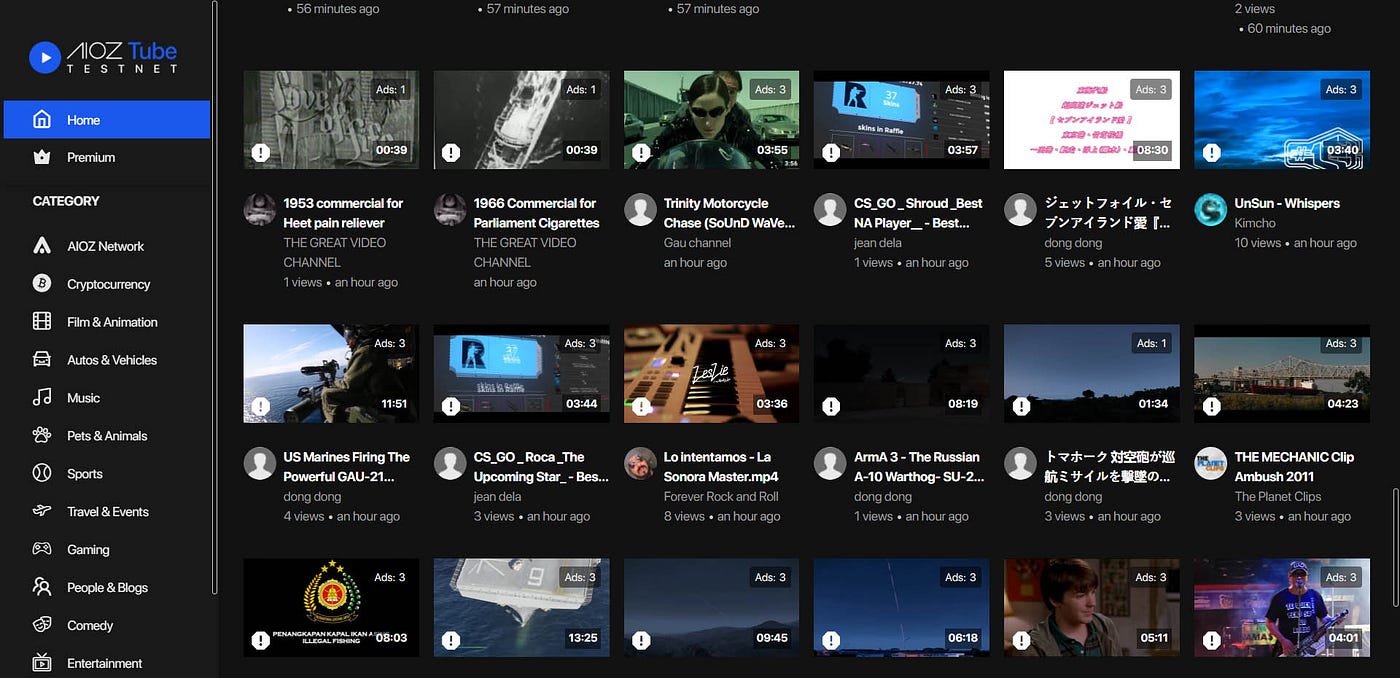Click the Premium crown icon
This screenshot has height=678, width=1400.
(x=42, y=157)
